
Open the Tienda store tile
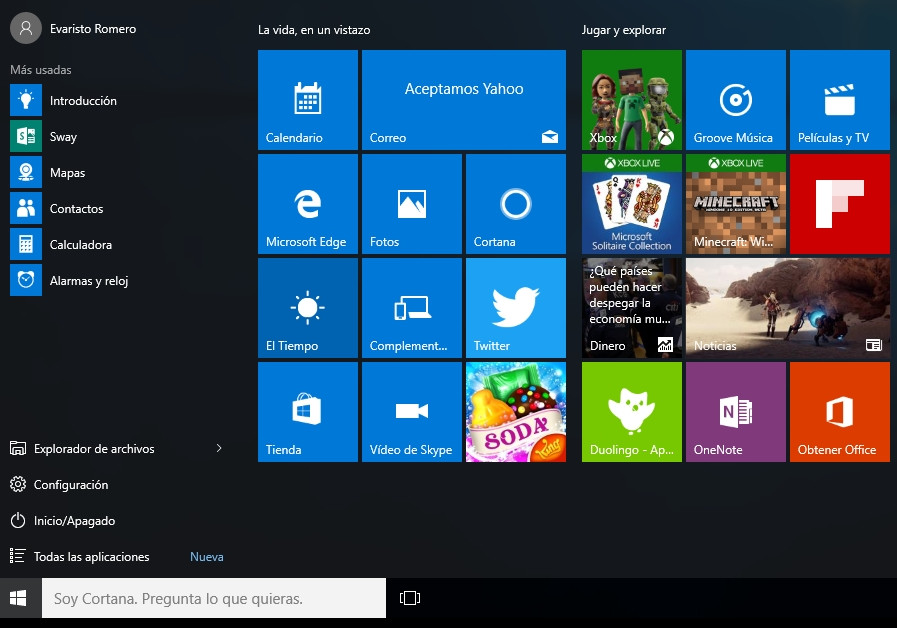[307, 412]
